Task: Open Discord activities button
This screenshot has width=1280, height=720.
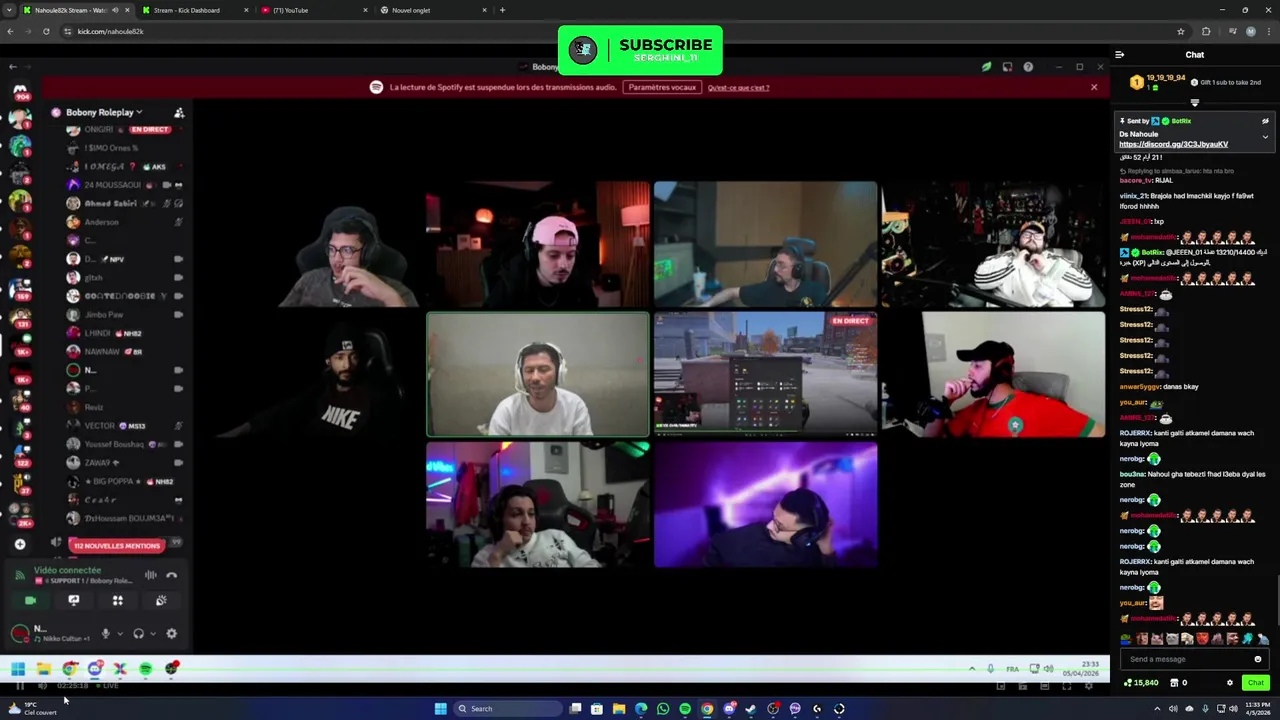Action: tap(117, 600)
